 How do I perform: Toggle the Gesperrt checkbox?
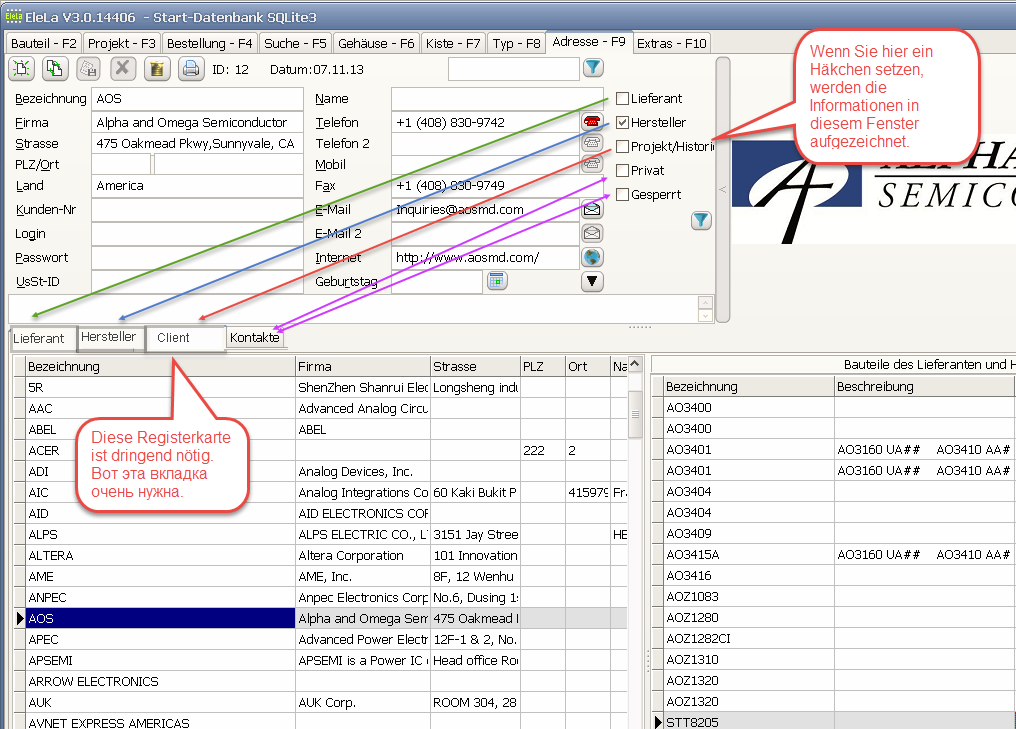coord(622,194)
